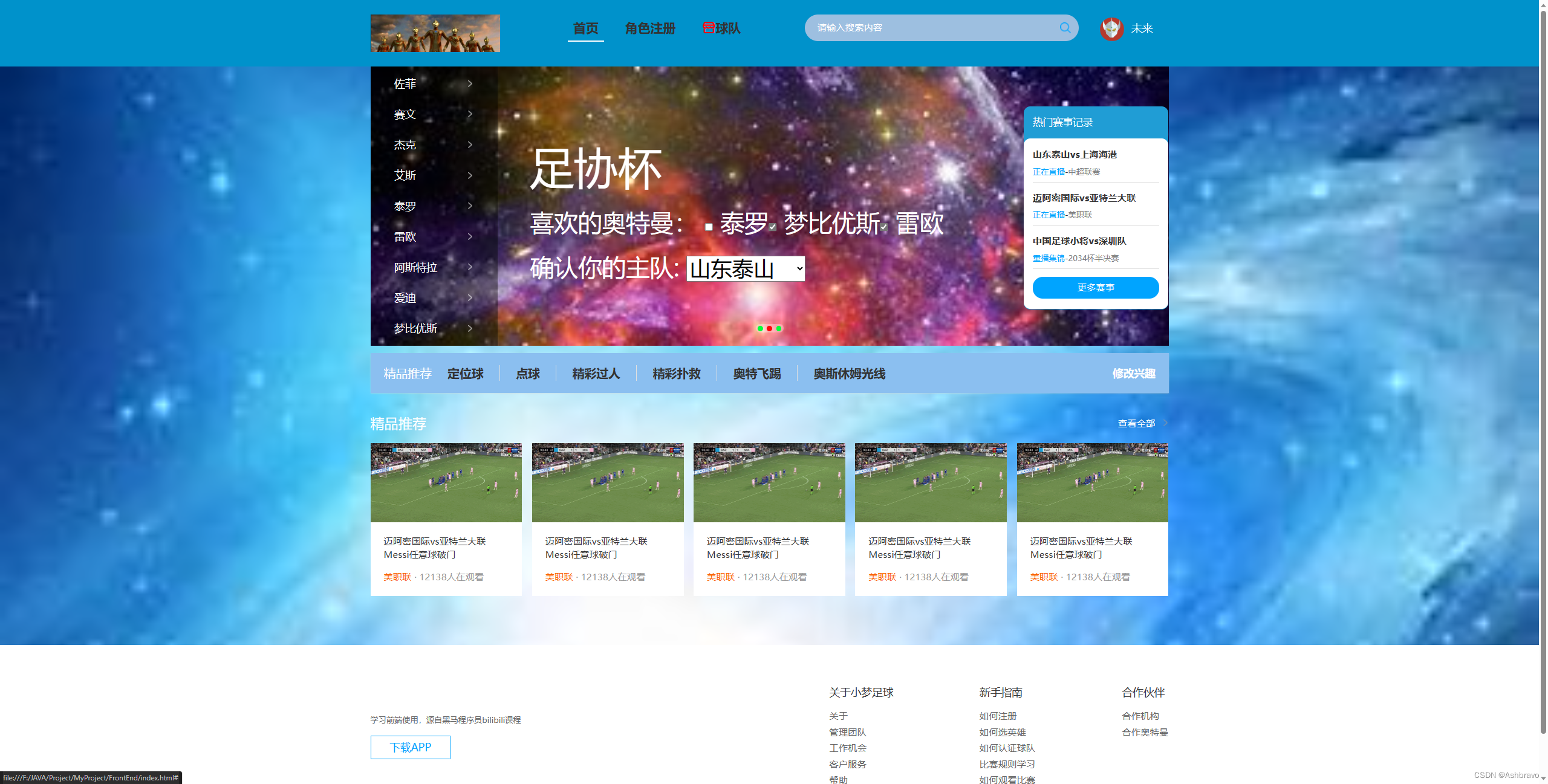
Task: Open the 角色注册 nav item
Action: pyautogui.click(x=650, y=28)
